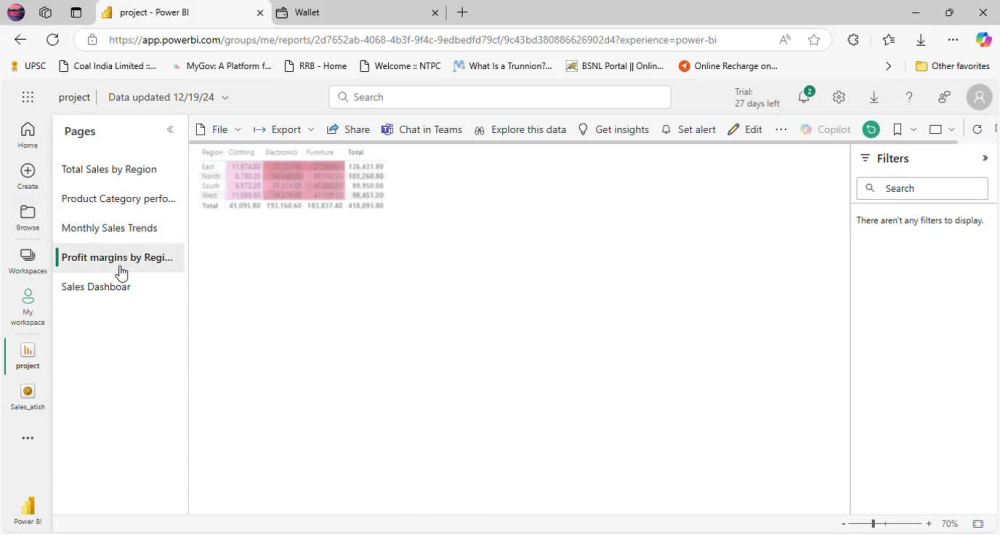The width and height of the screenshot is (1000, 535).
Task: Open Workspaces in the left navigation
Action: pyautogui.click(x=27, y=261)
